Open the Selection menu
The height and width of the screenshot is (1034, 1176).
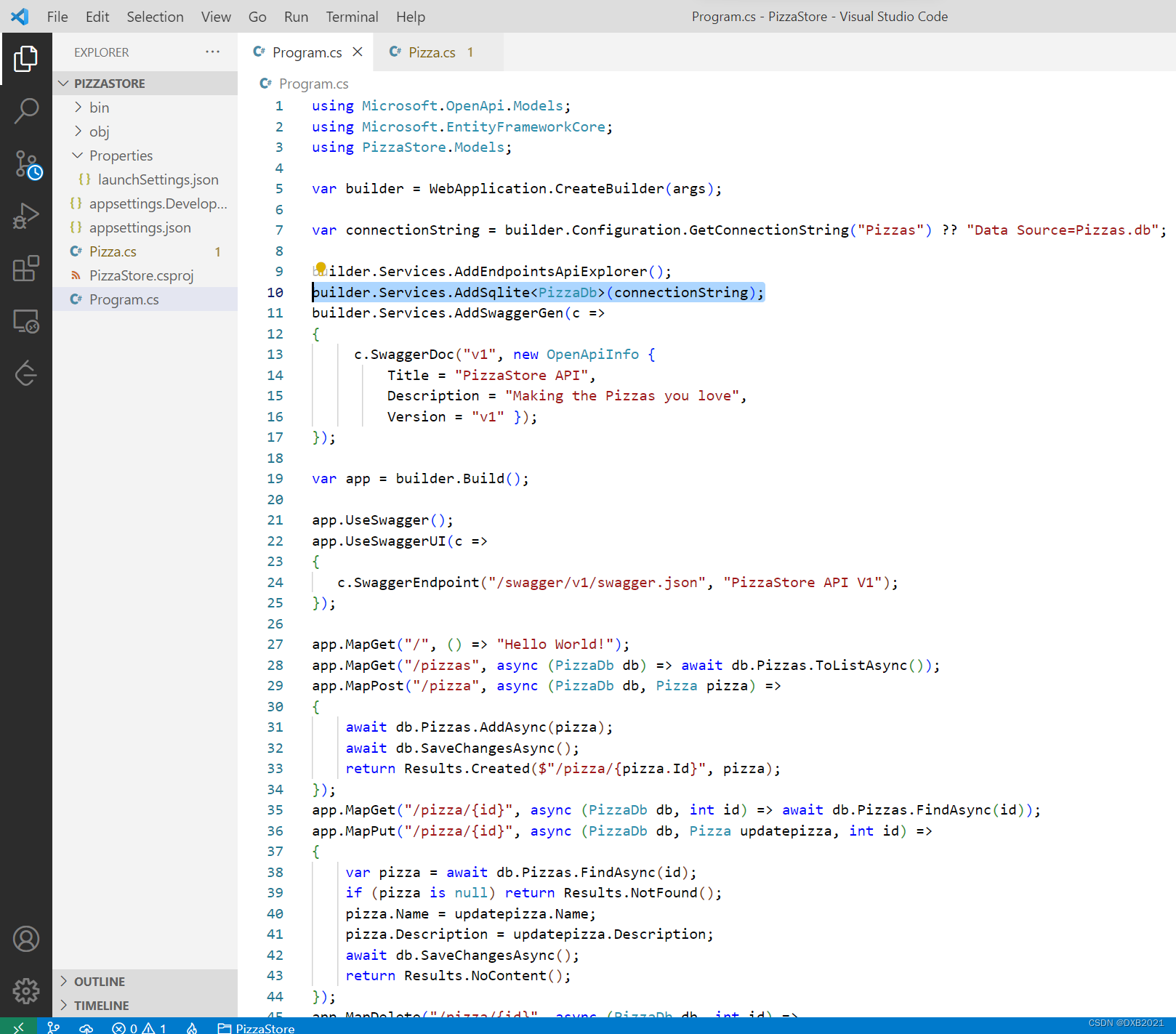(x=155, y=17)
